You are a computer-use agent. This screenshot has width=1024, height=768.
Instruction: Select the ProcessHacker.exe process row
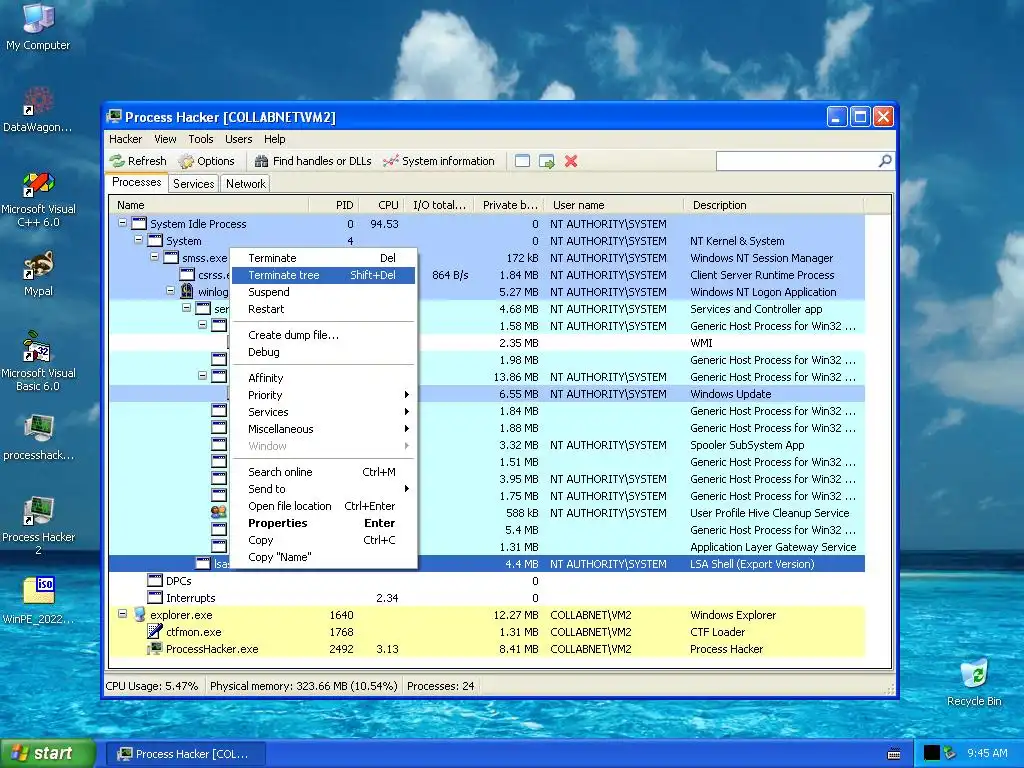[x=487, y=649]
